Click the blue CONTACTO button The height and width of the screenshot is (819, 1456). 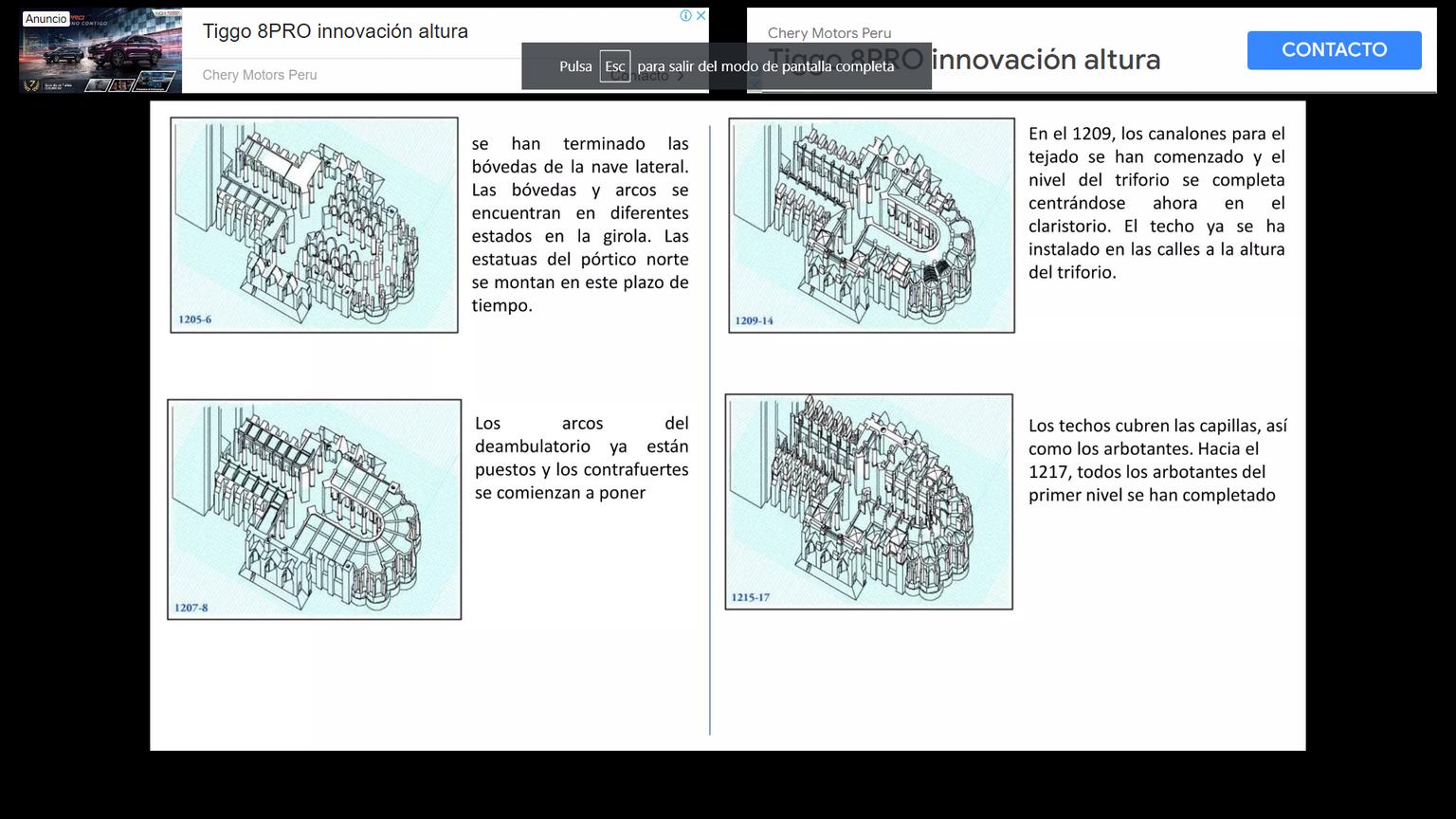tap(1334, 50)
